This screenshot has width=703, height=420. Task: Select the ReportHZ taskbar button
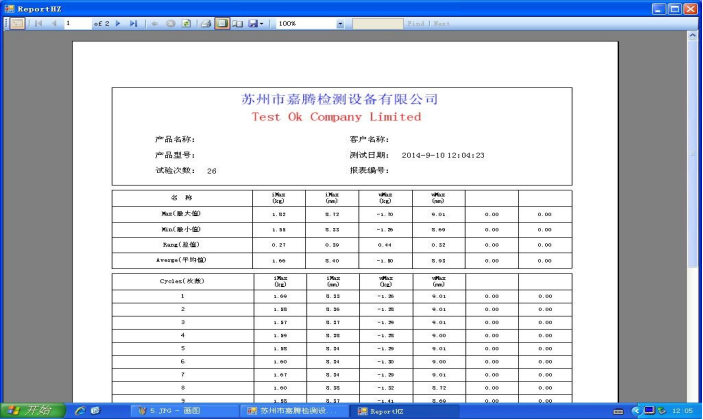[x=404, y=411]
